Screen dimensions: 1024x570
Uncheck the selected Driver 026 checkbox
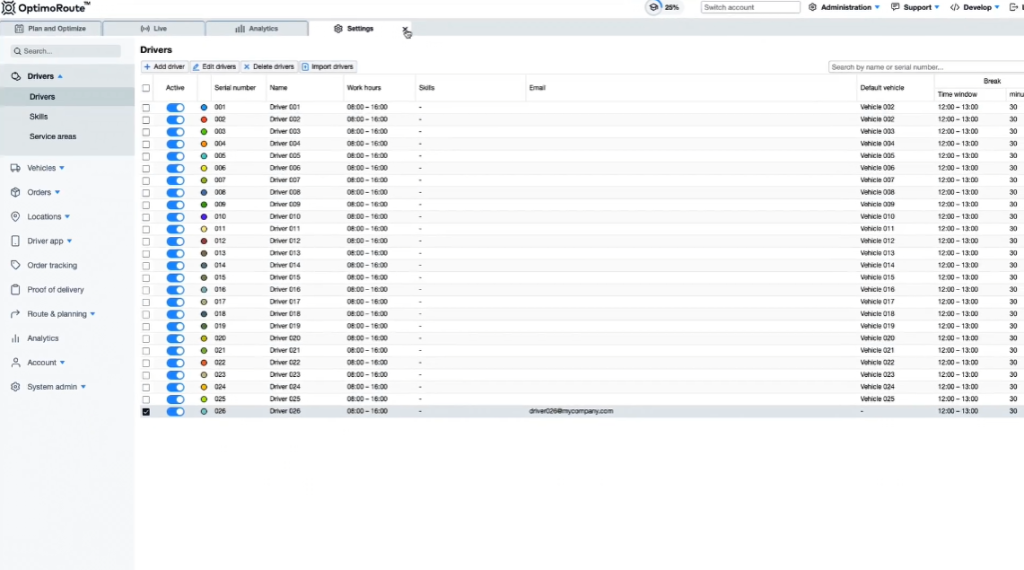pos(146,411)
